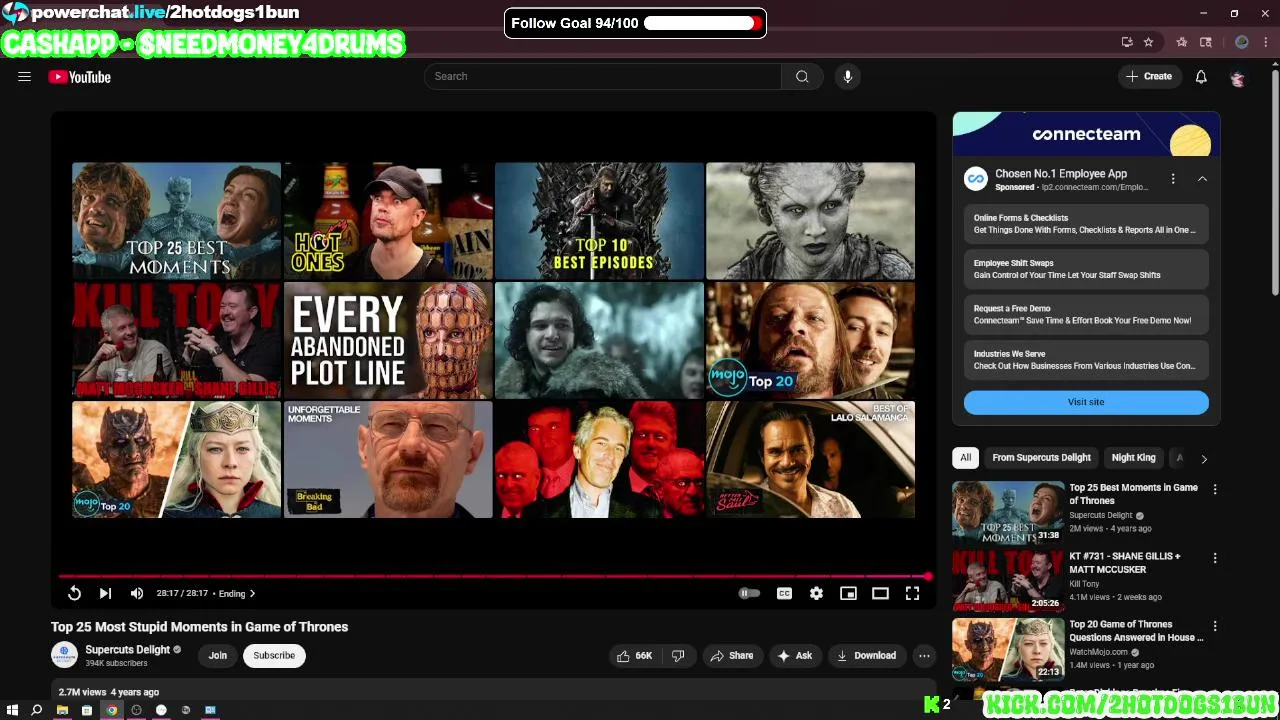Viewport: 1280px width, 720px height.
Task: Like the video with 66K likes
Action: coord(634,656)
